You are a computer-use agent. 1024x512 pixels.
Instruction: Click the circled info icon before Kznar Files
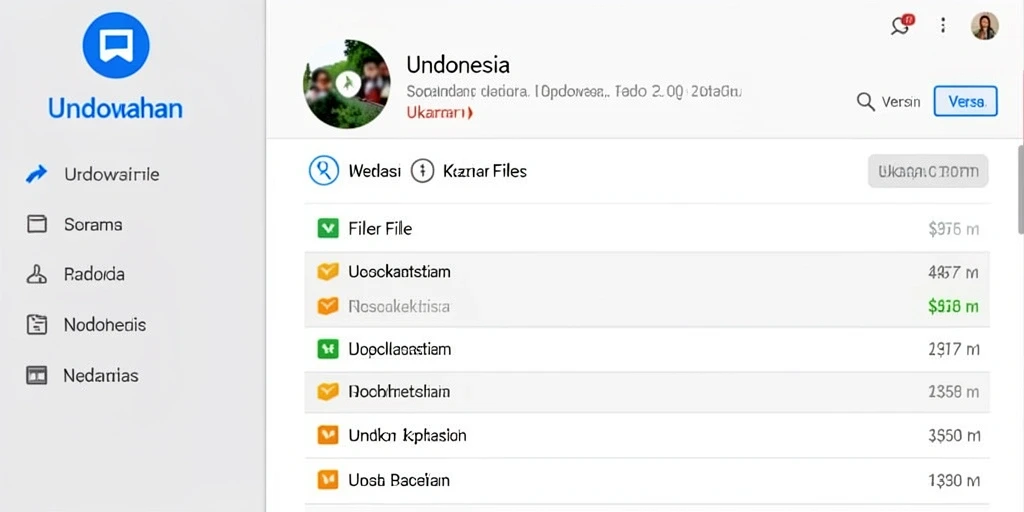(x=423, y=171)
